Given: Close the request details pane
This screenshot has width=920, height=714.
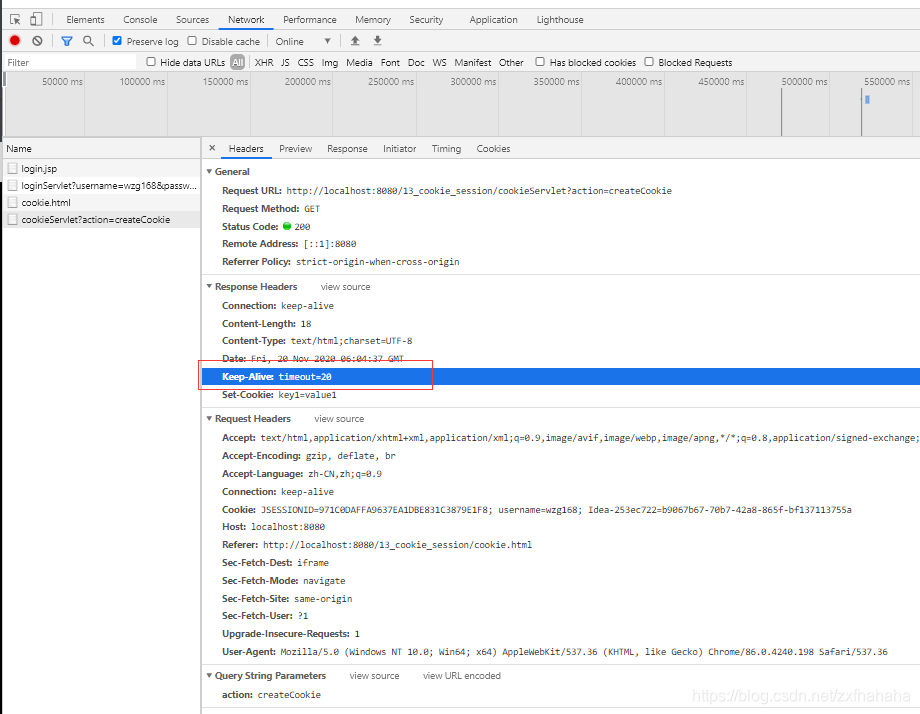Looking at the screenshot, I should click(212, 148).
